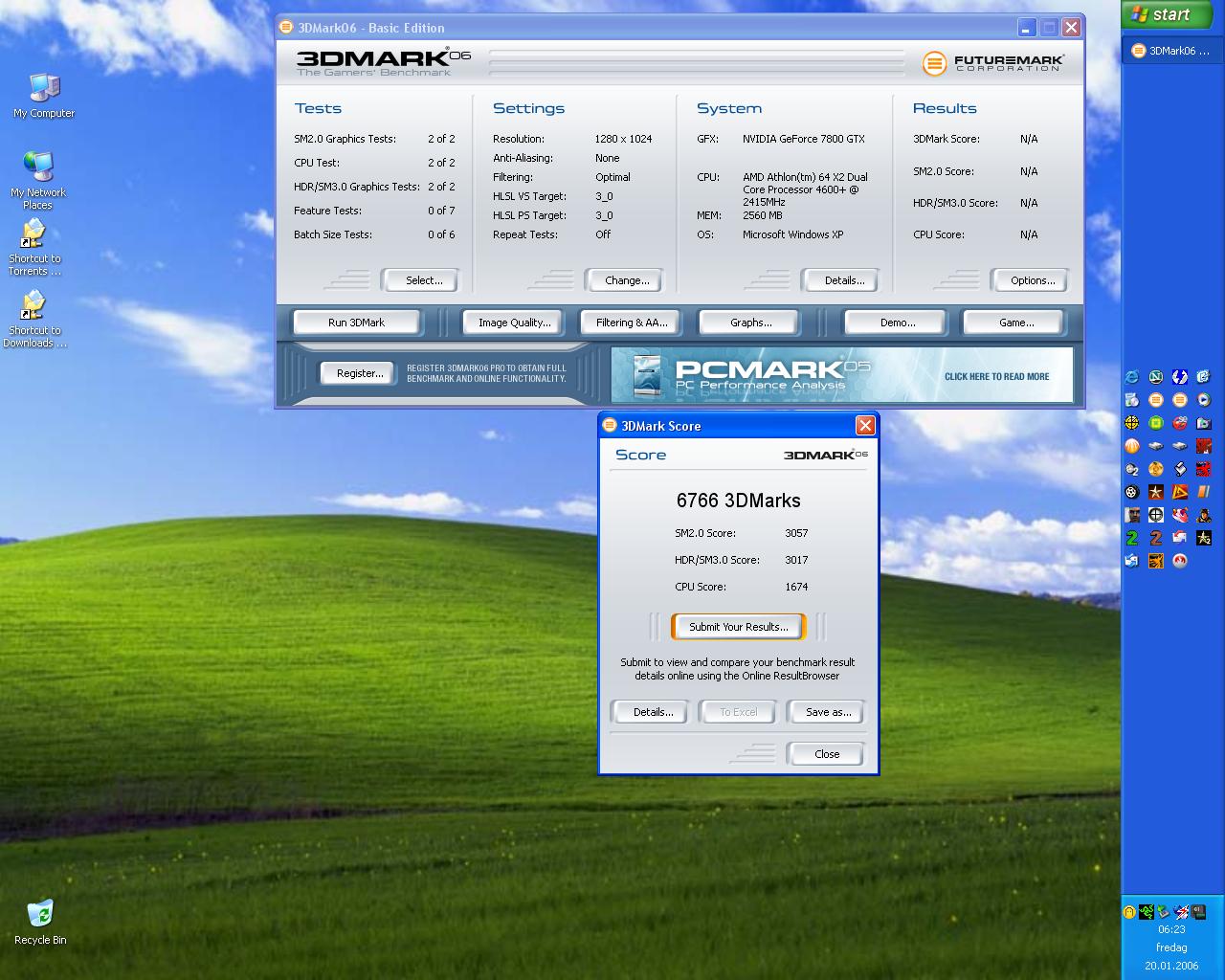
Task: Click the '6766 3DMarks' score text
Action: click(738, 501)
